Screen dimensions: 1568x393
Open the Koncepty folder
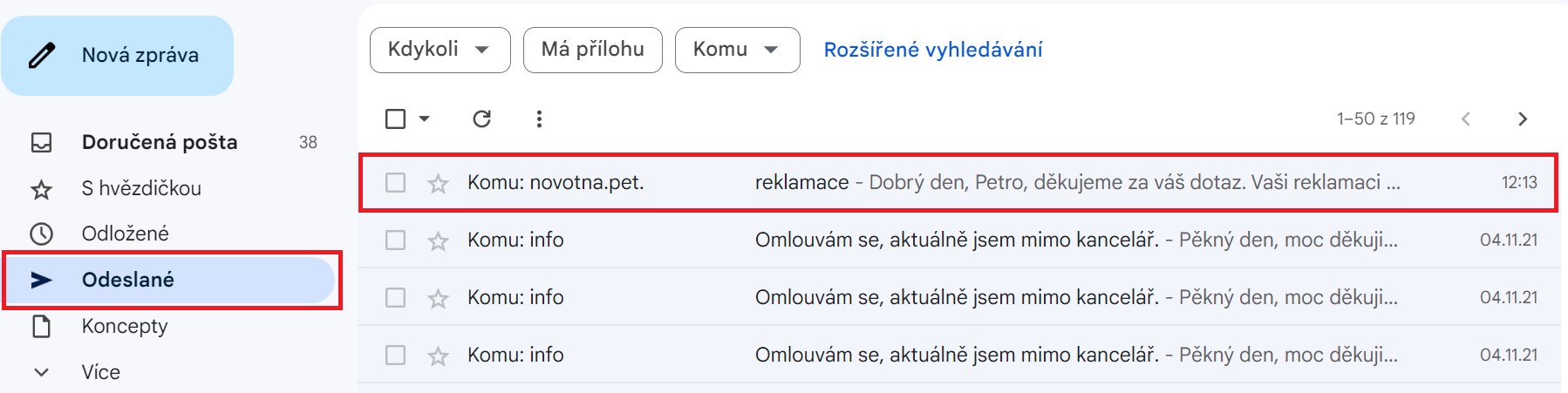tap(125, 326)
